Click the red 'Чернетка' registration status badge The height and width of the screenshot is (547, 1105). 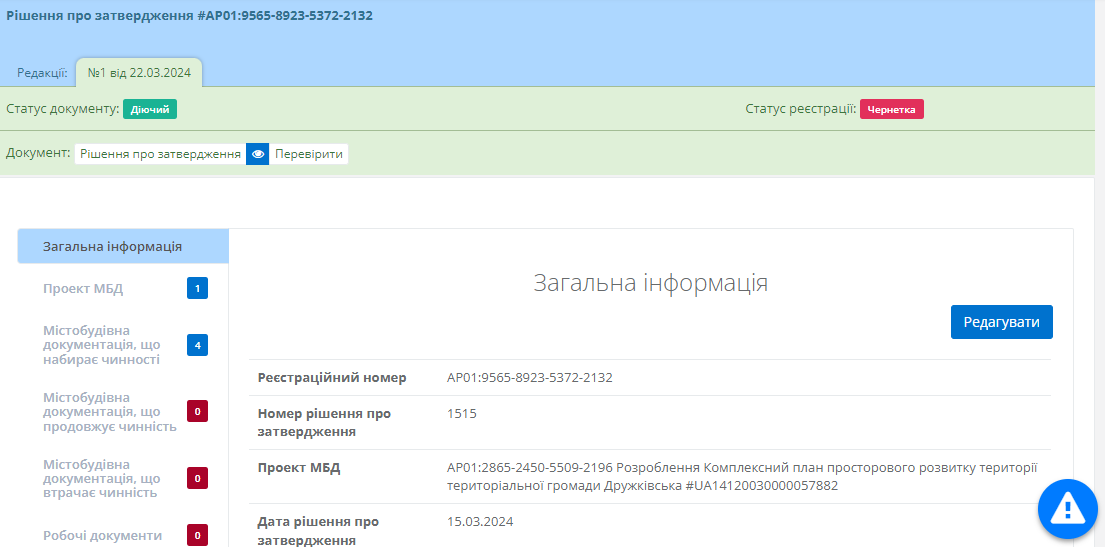(891, 109)
